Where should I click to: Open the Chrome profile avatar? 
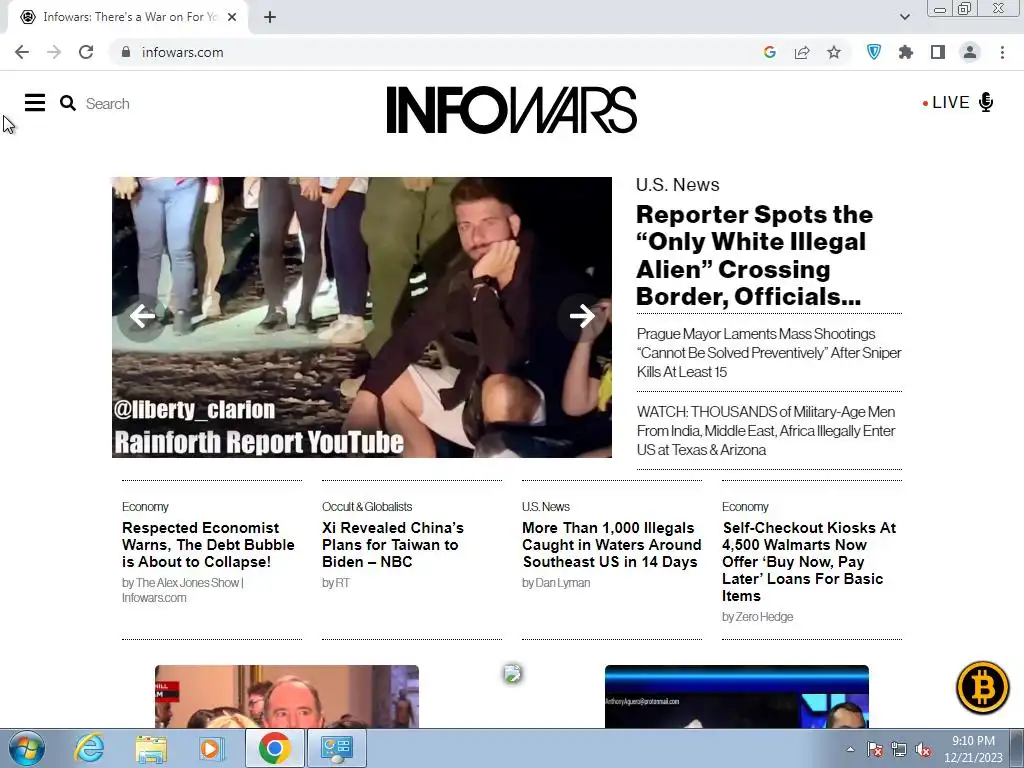970,52
